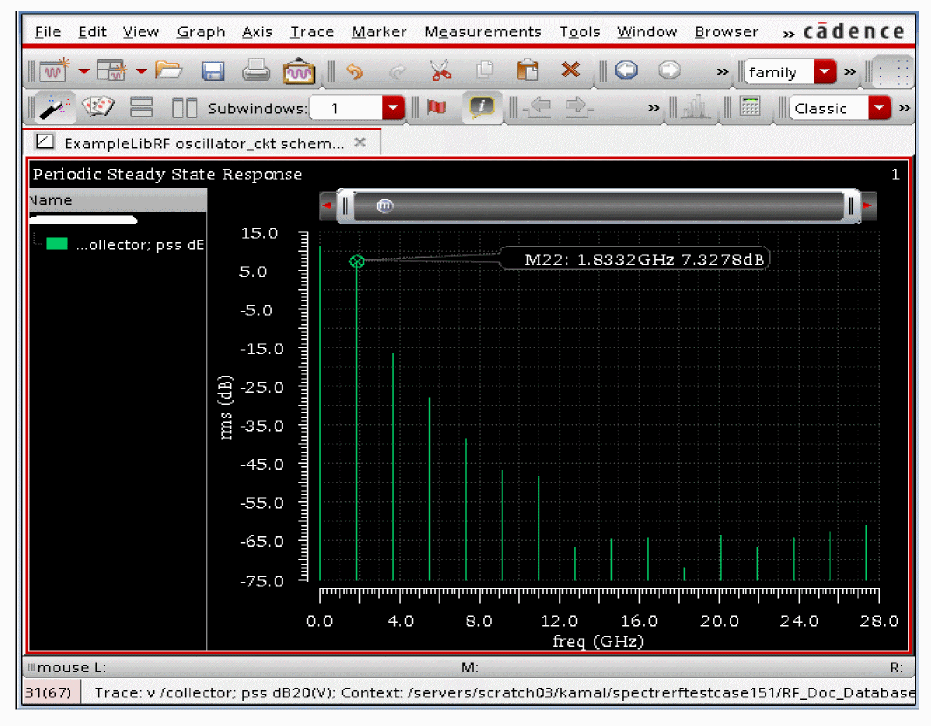This screenshot has height=726, width=931.
Task: Click the scissors Cut icon
Action: tap(440, 71)
